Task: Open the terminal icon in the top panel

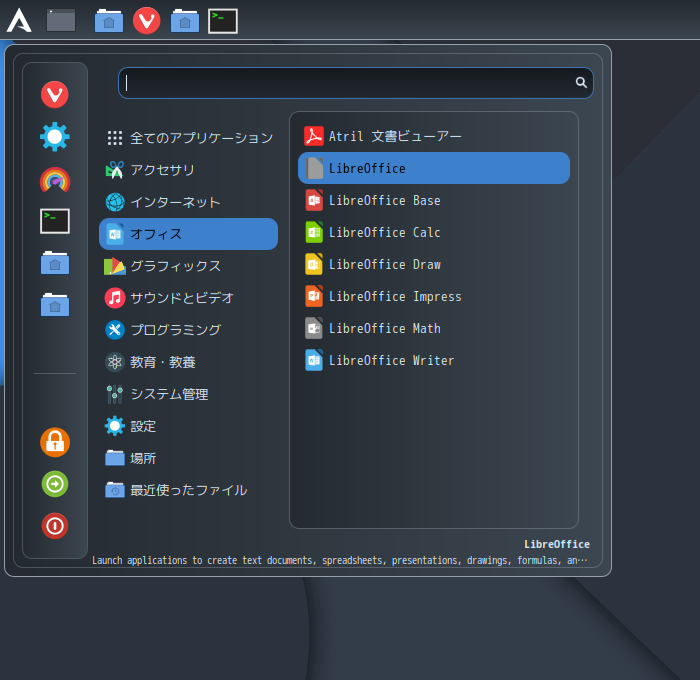Action: click(x=223, y=21)
